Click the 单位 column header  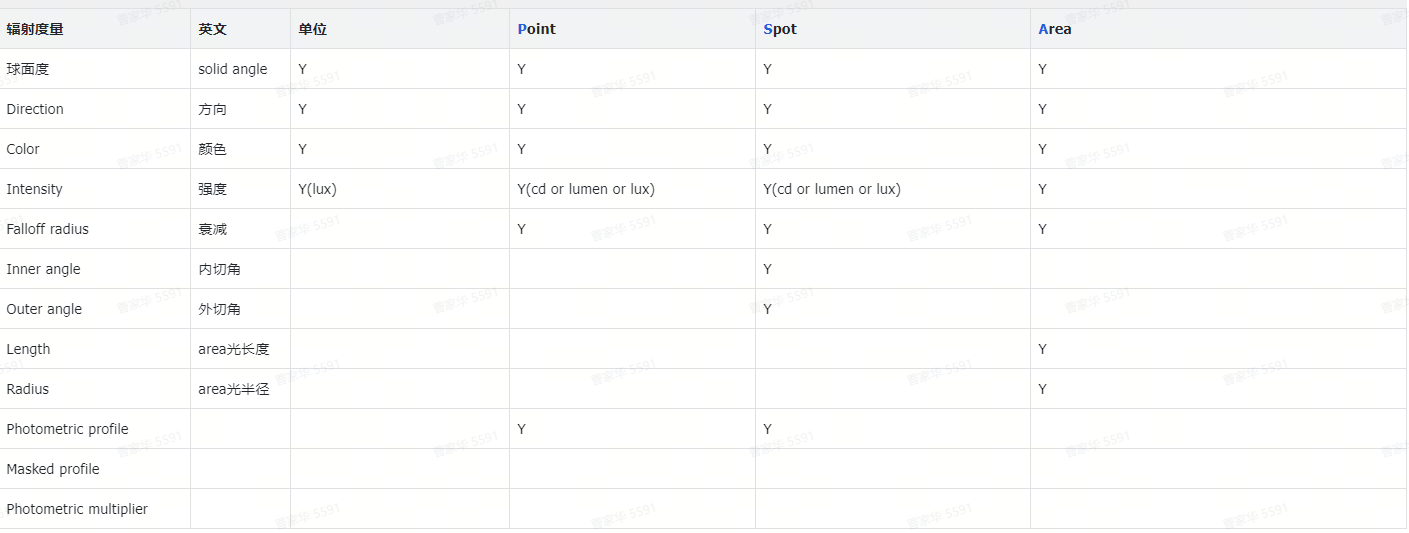tap(312, 29)
